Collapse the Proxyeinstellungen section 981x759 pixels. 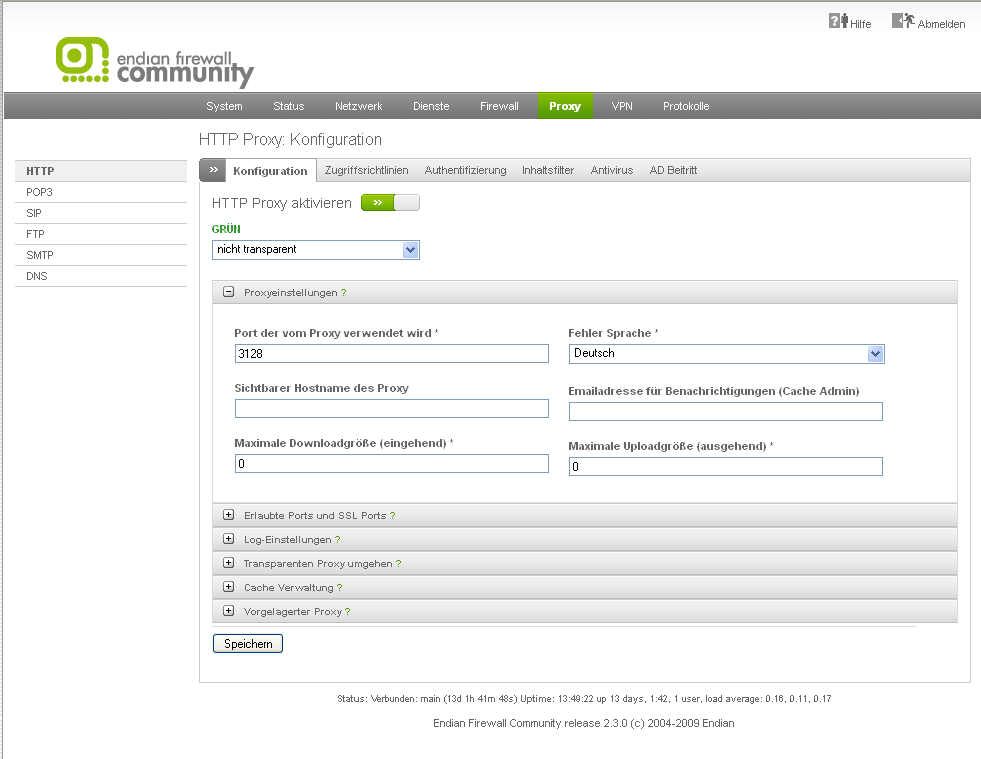pos(228,293)
